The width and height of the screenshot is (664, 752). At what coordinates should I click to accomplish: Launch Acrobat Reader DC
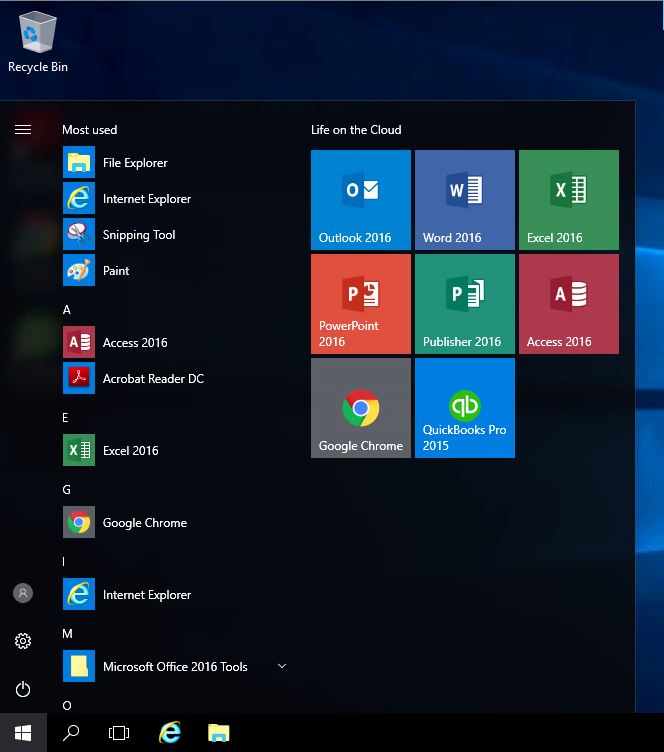tap(175, 378)
